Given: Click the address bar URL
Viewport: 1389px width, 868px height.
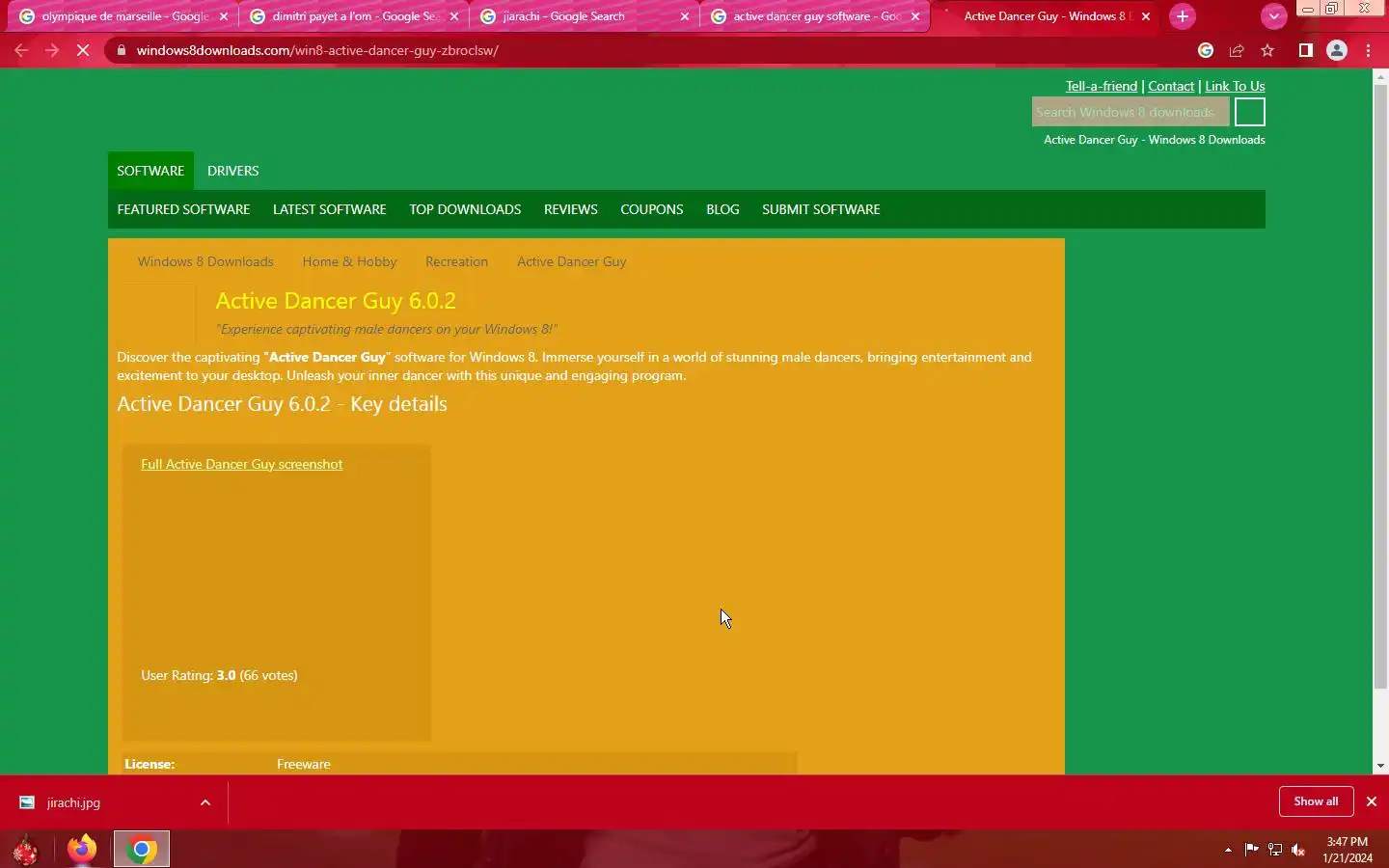Looking at the screenshot, I should pyautogui.click(x=317, y=50).
